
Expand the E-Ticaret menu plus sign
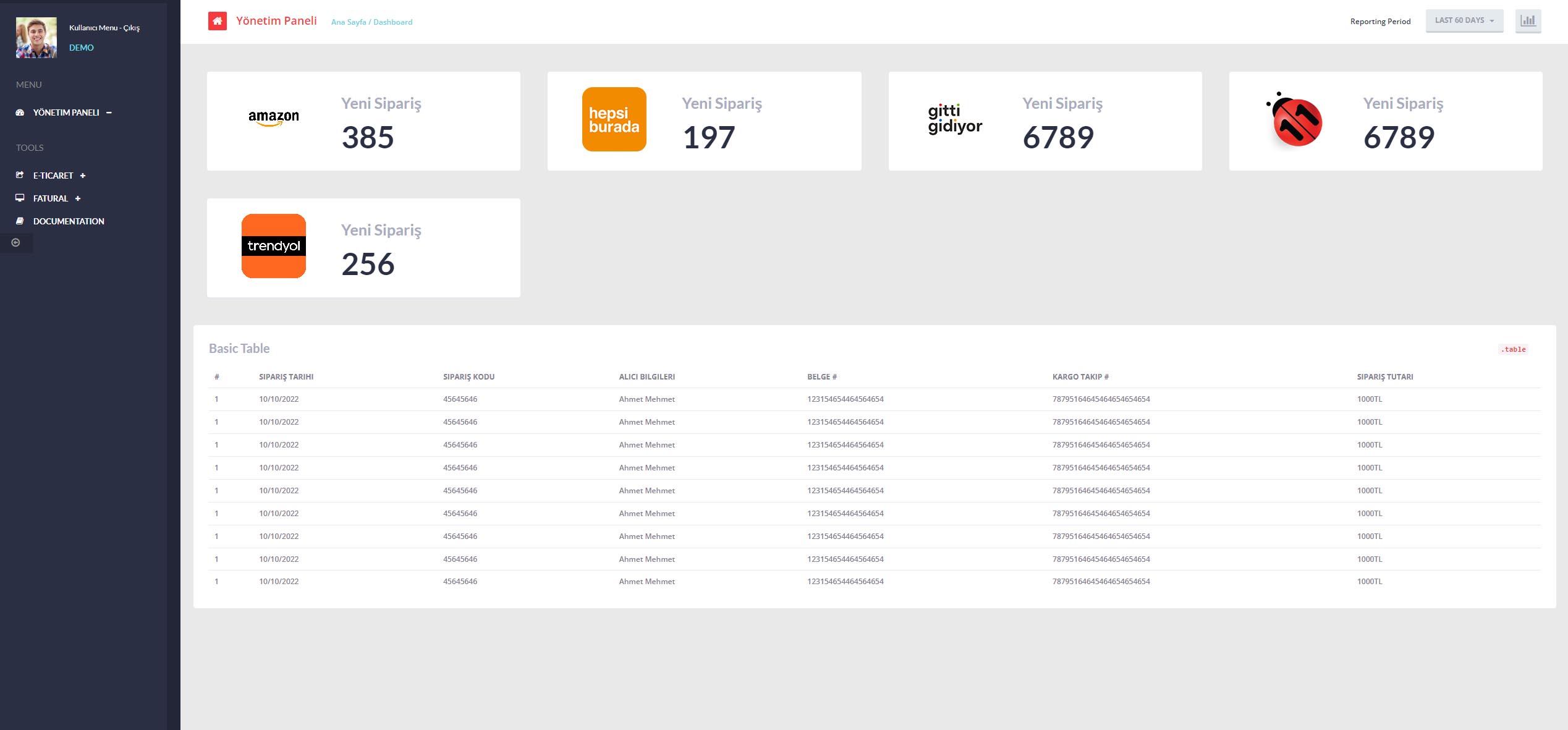[x=83, y=176]
